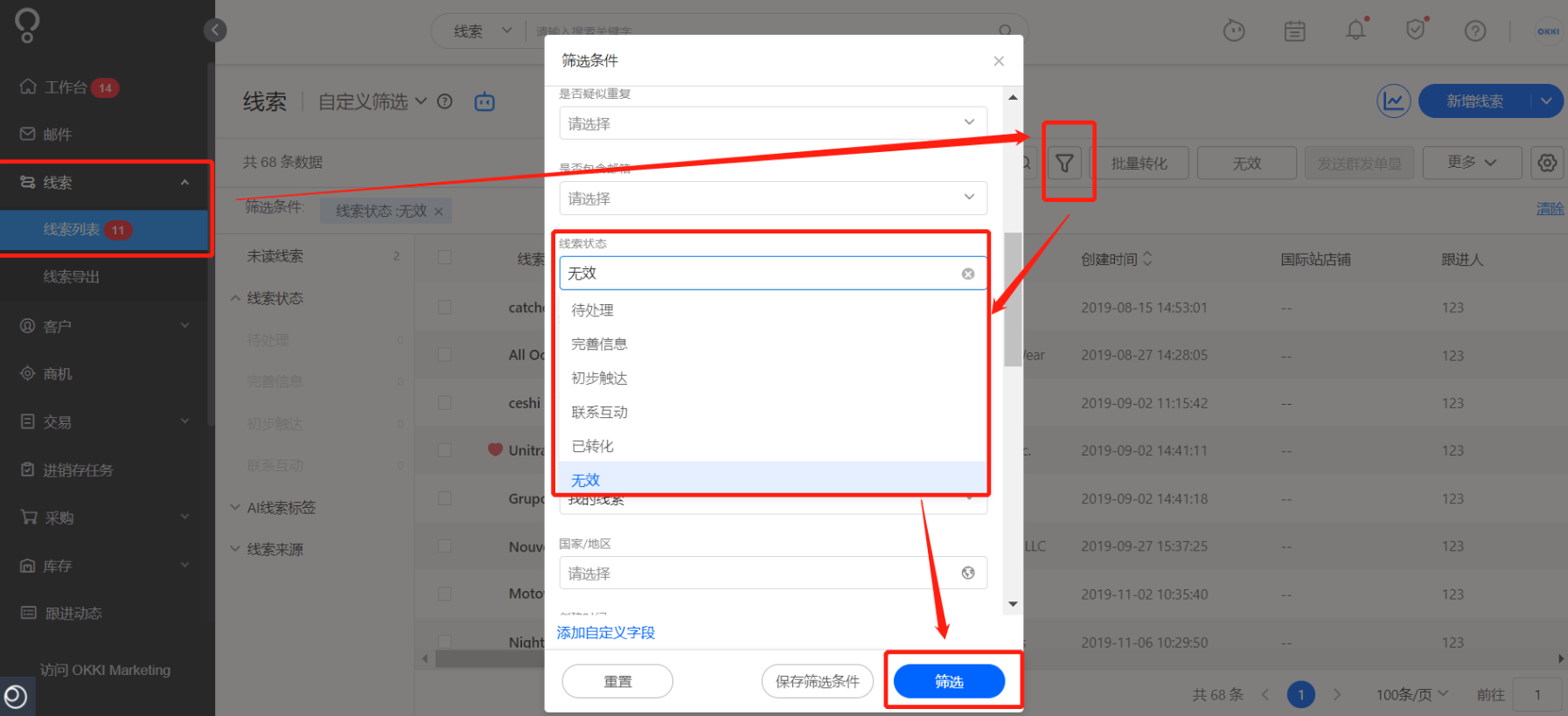The width and height of the screenshot is (1568, 716).
Task: Open the OKKI user avatar
Action: (1548, 31)
